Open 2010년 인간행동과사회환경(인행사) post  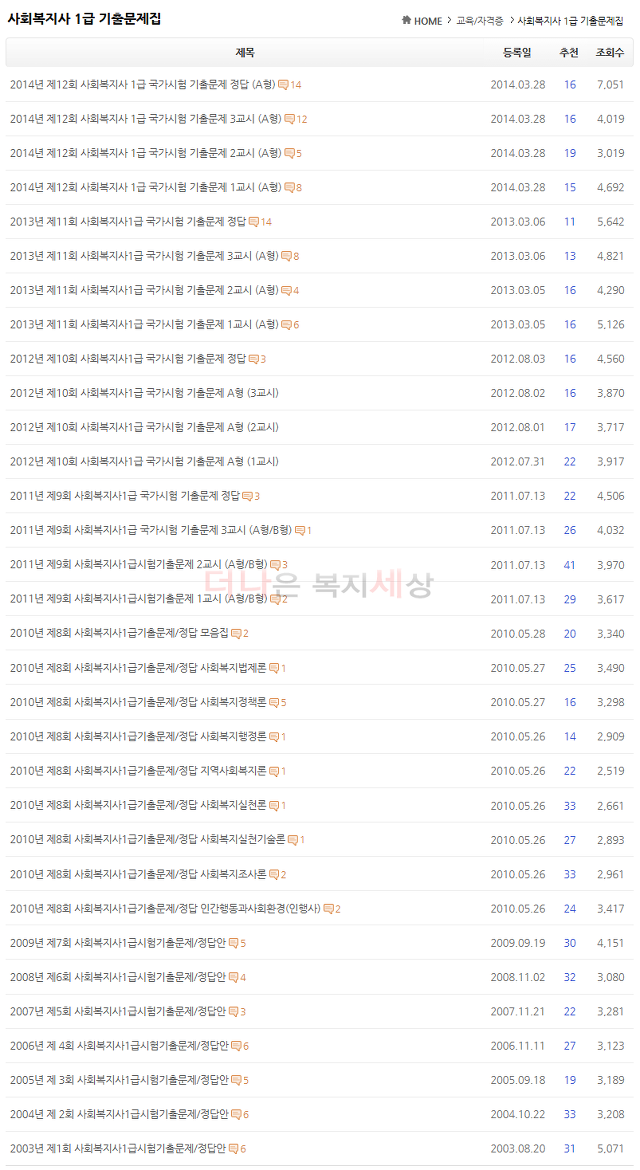click(166, 908)
